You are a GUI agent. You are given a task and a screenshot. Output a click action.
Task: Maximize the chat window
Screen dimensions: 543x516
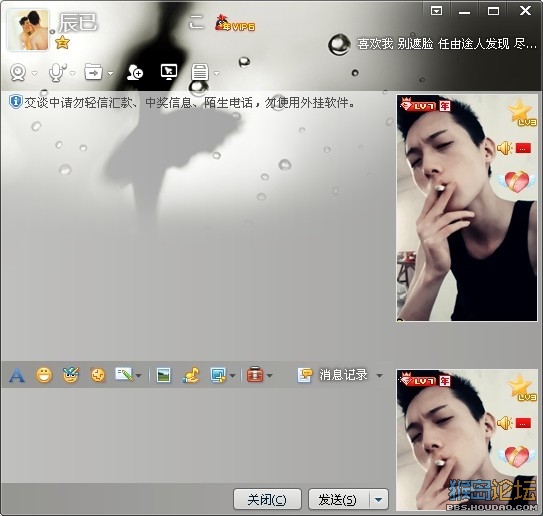pos(493,11)
